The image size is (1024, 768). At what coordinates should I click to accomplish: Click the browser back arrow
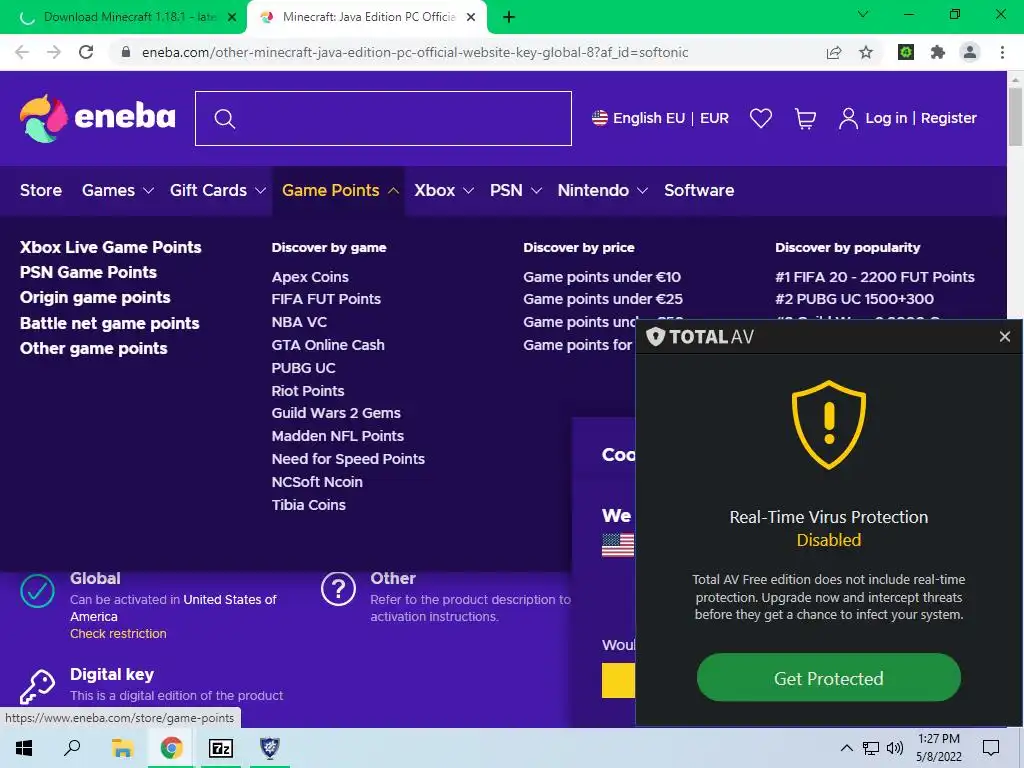point(22,52)
